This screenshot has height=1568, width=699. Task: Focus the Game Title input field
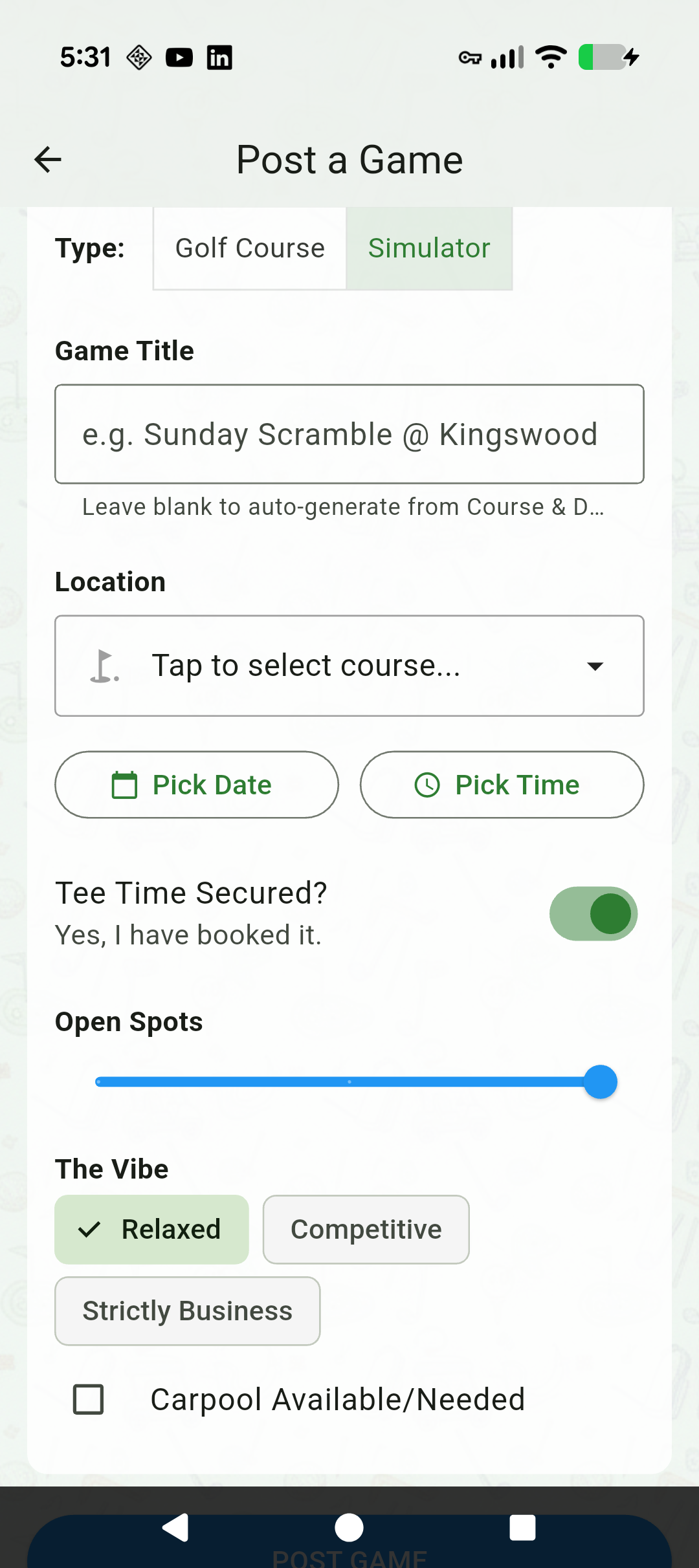(349, 434)
